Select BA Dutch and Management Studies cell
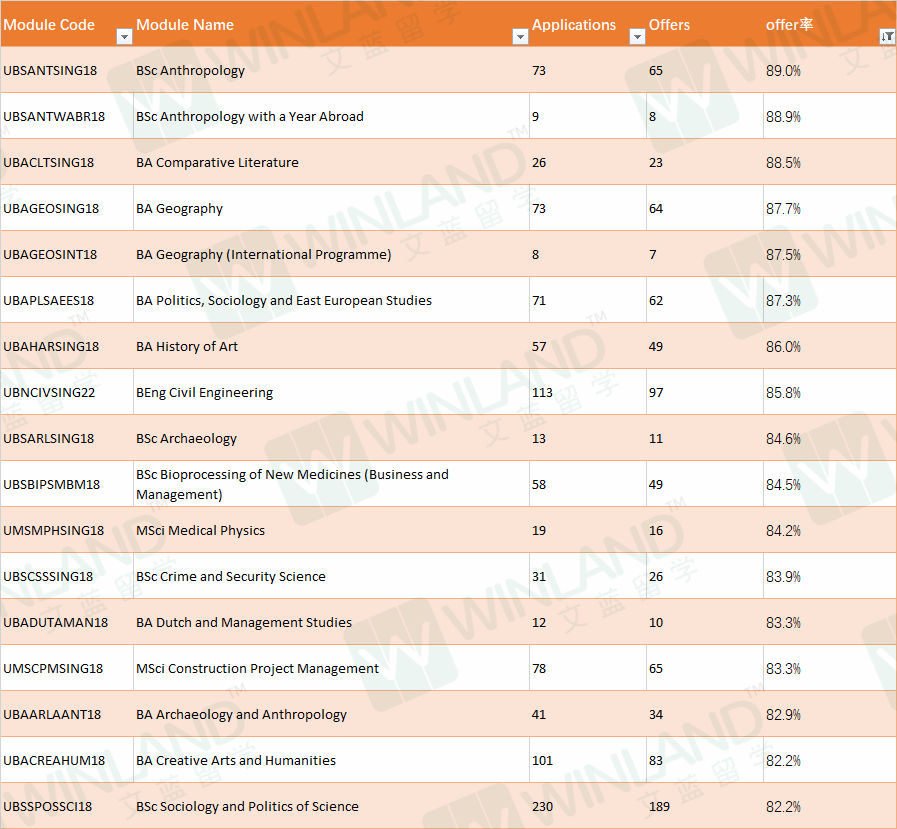This screenshot has height=829, width=897. (331, 622)
